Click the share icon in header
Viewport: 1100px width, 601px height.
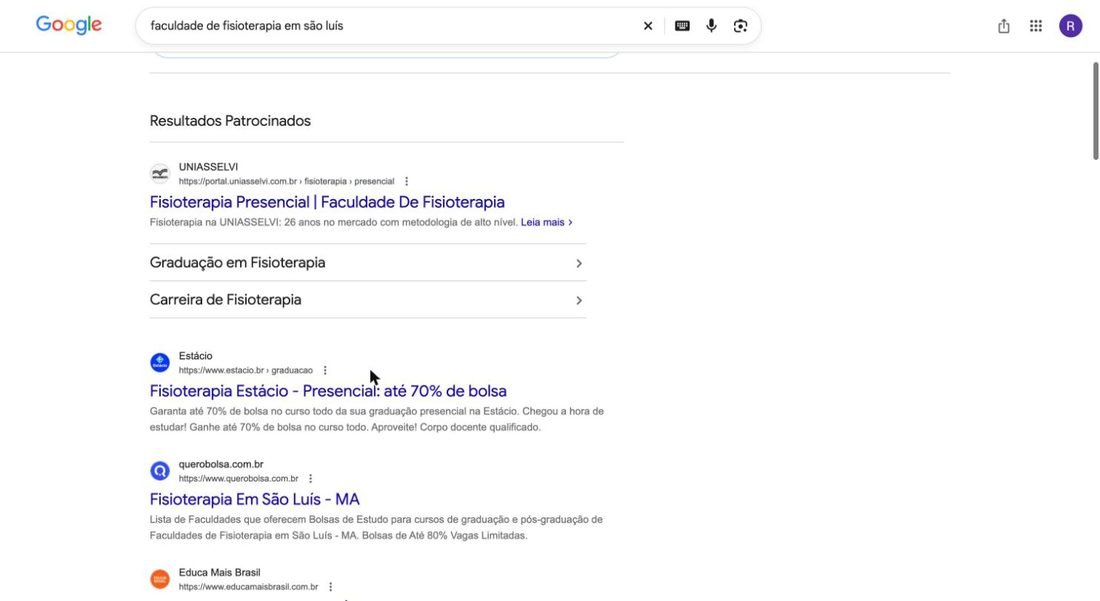pyautogui.click(x=1004, y=26)
